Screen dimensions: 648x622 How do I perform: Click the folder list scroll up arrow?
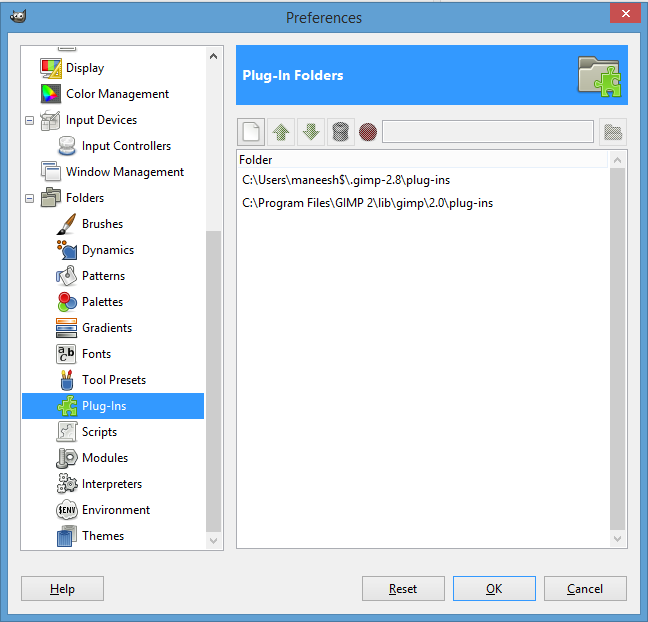pyautogui.click(x=617, y=160)
